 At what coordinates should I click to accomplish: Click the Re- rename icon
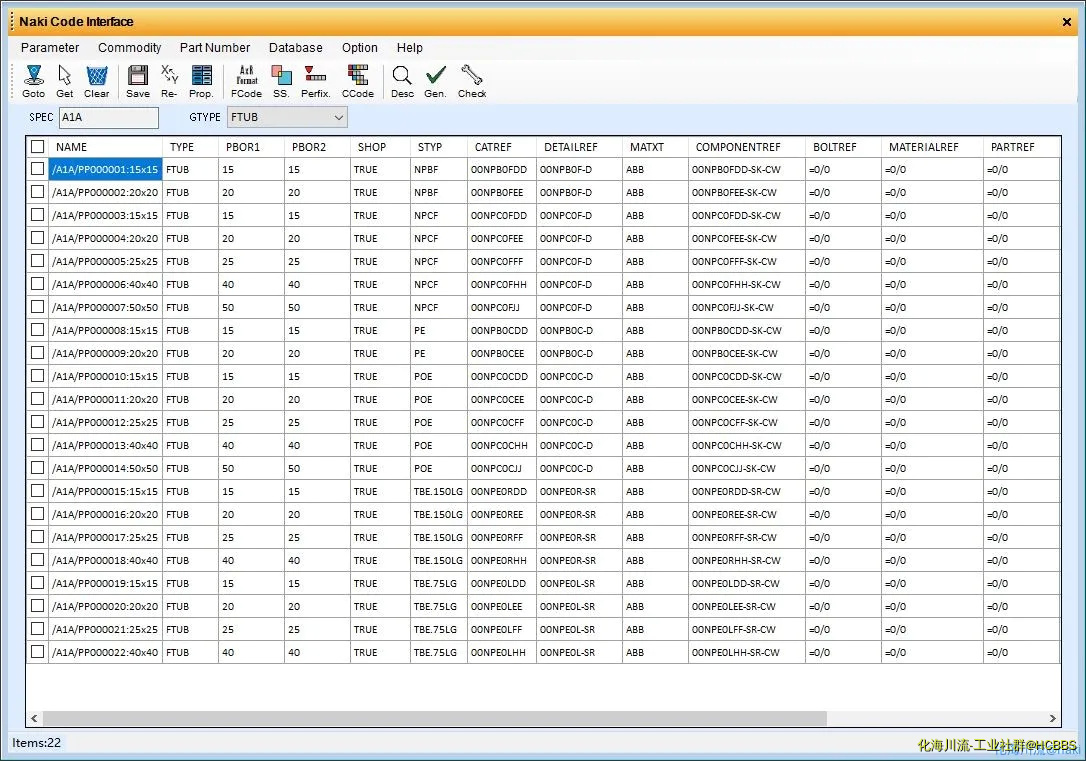point(169,81)
